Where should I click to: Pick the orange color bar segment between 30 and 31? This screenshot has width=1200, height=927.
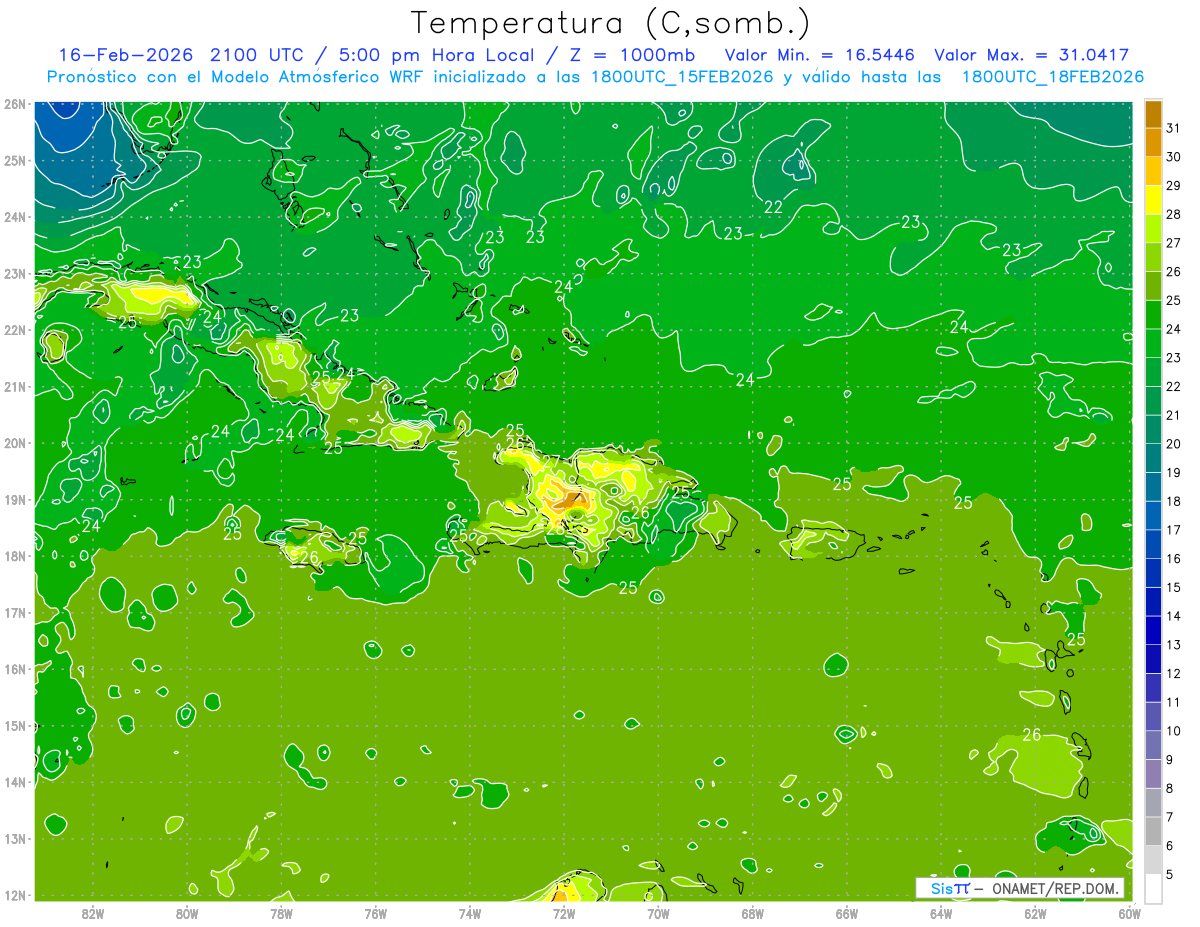tap(1153, 142)
